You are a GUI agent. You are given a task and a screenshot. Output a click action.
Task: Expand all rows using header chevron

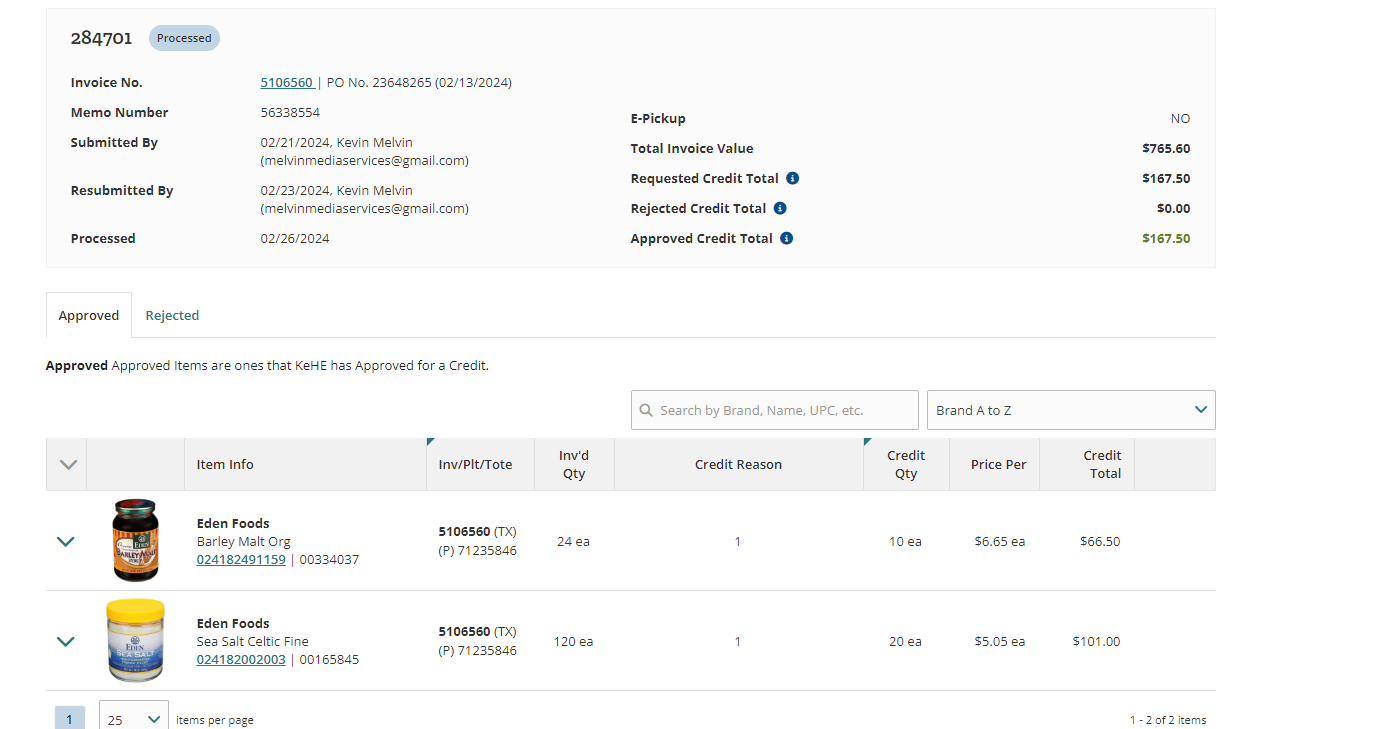click(68, 464)
